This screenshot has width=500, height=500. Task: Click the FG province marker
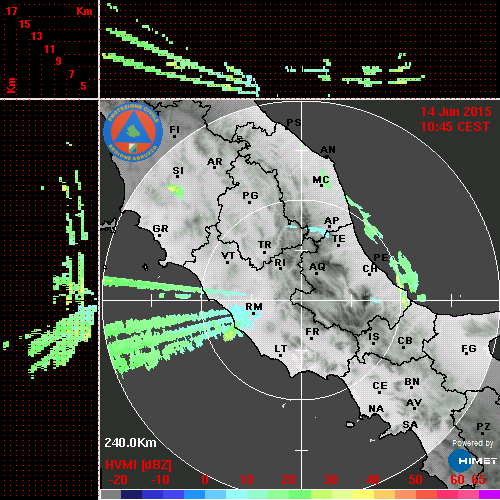[467, 353]
